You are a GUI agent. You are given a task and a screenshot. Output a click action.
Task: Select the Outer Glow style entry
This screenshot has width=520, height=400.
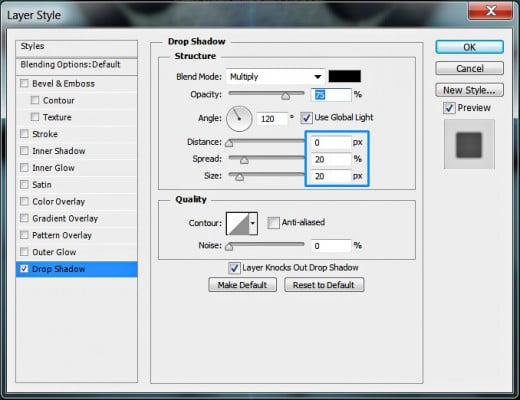[x=54, y=252]
